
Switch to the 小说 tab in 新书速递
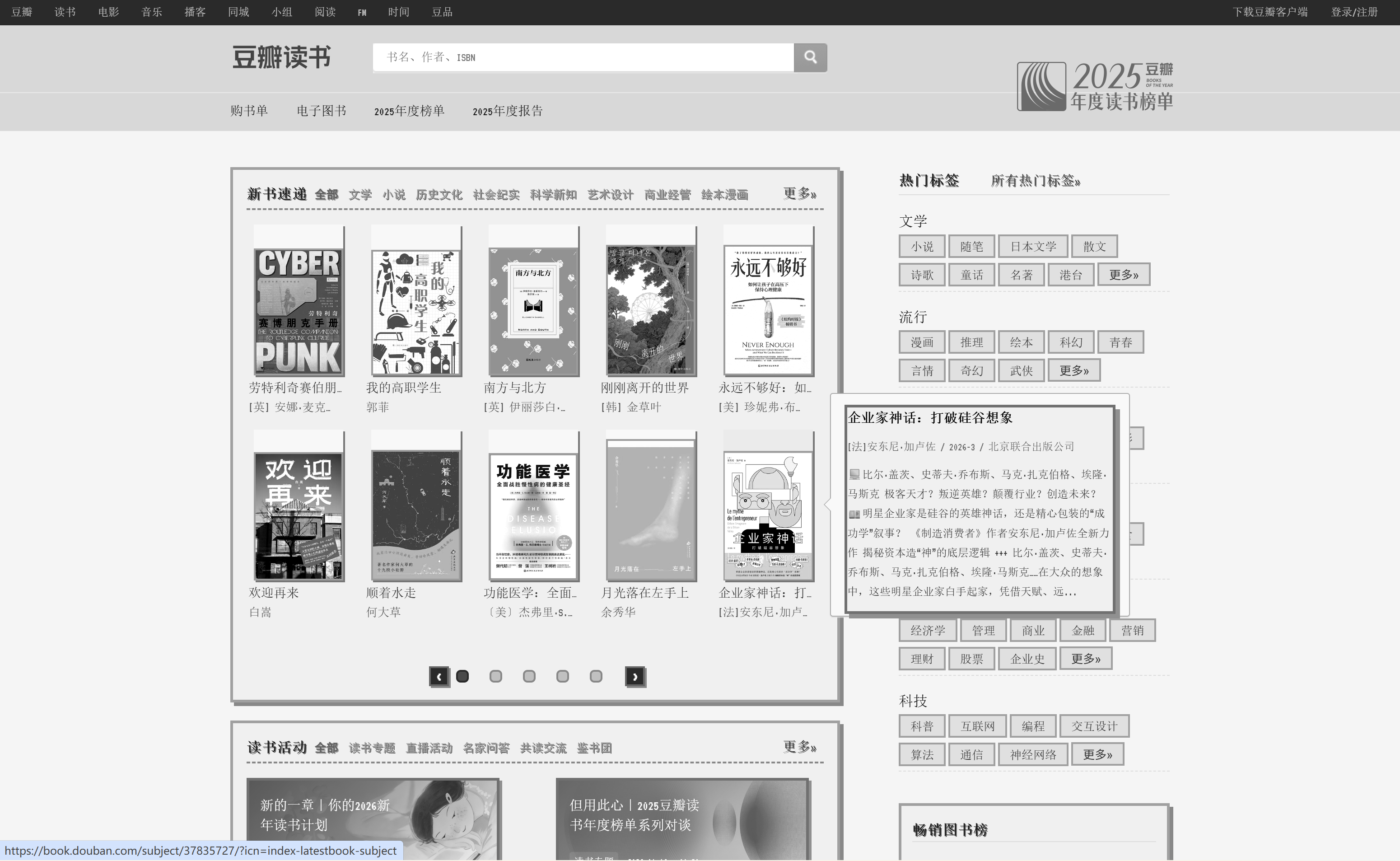tap(395, 194)
